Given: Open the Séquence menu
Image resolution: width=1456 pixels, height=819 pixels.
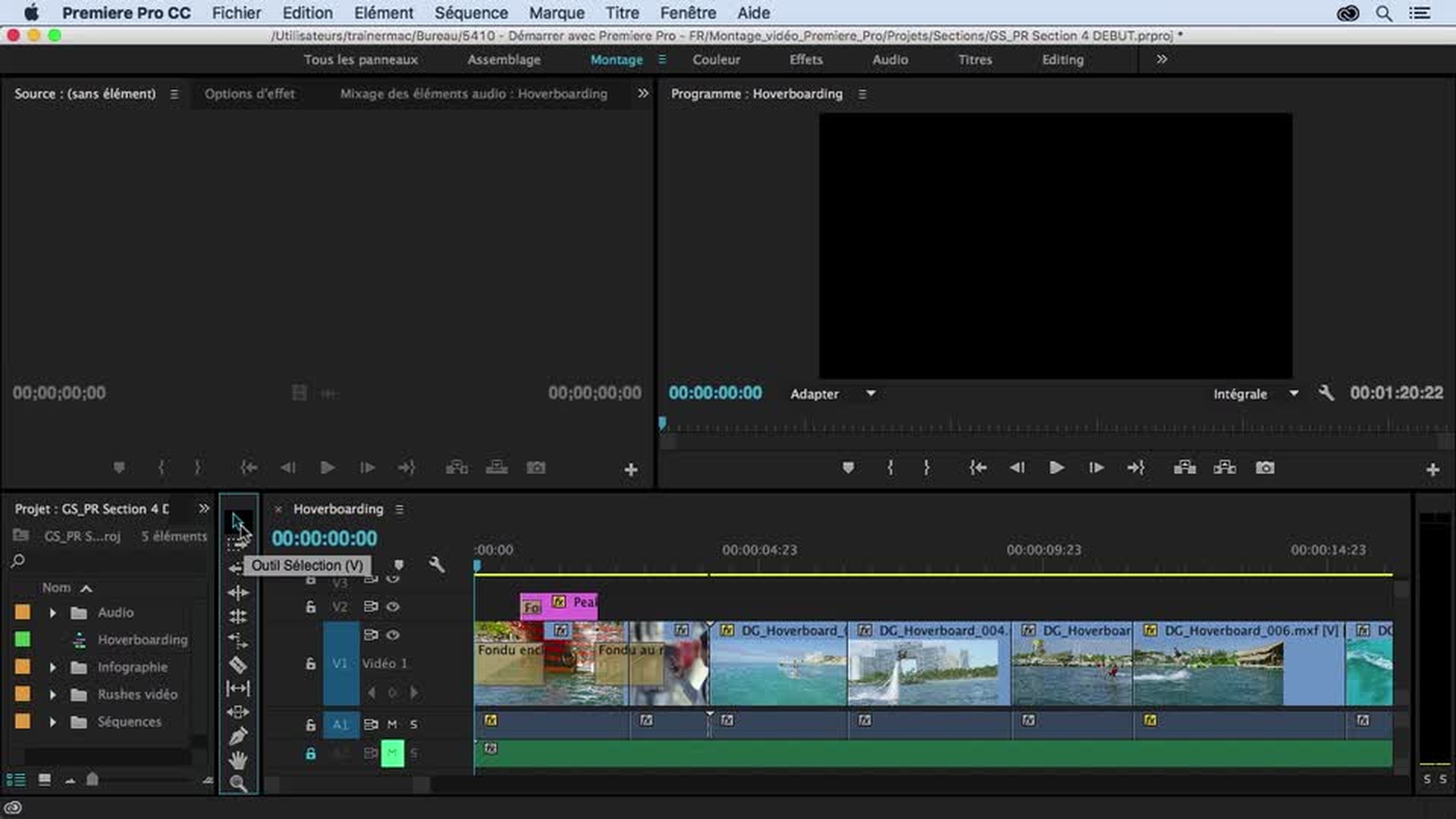Looking at the screenshot, I should pos(471,13).
